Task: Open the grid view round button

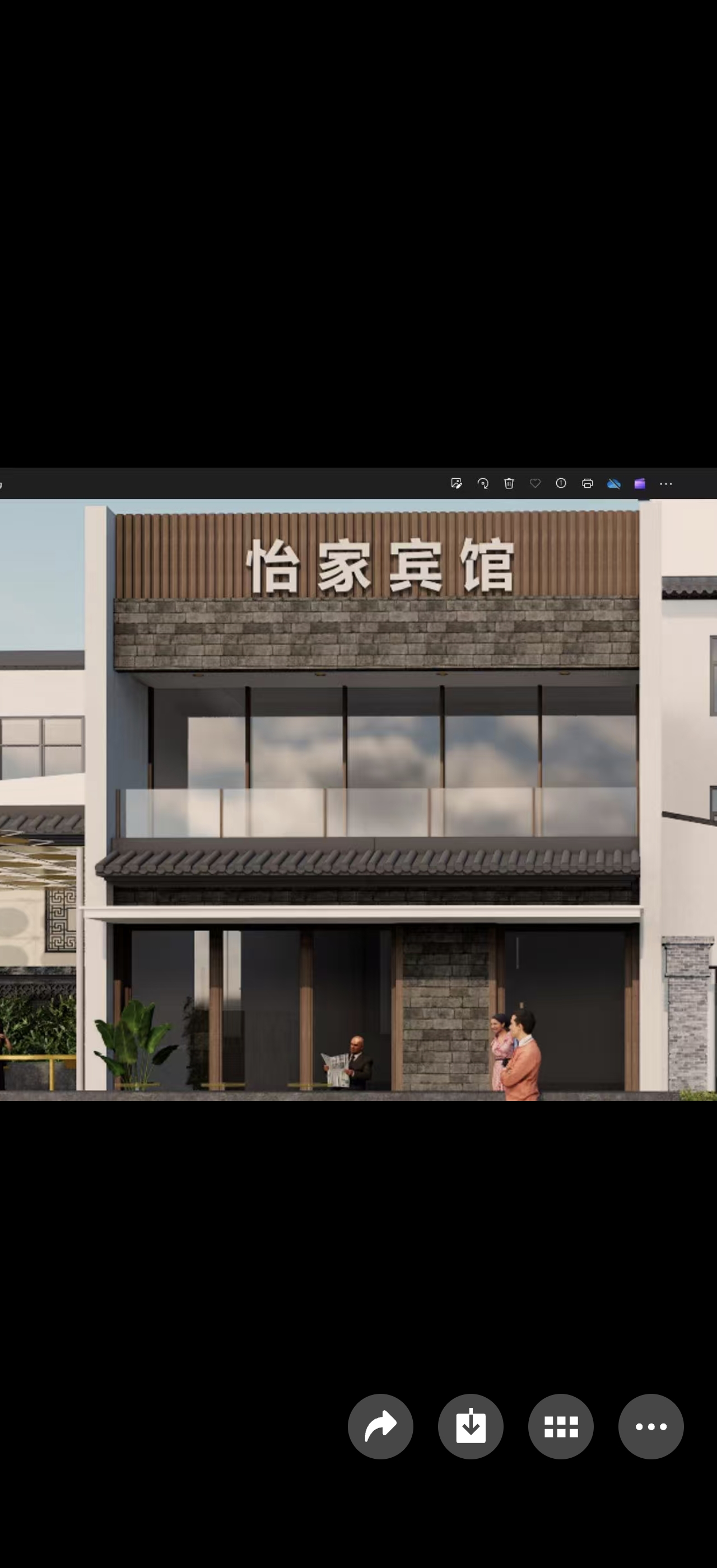Action: [x=561, y=1426]
